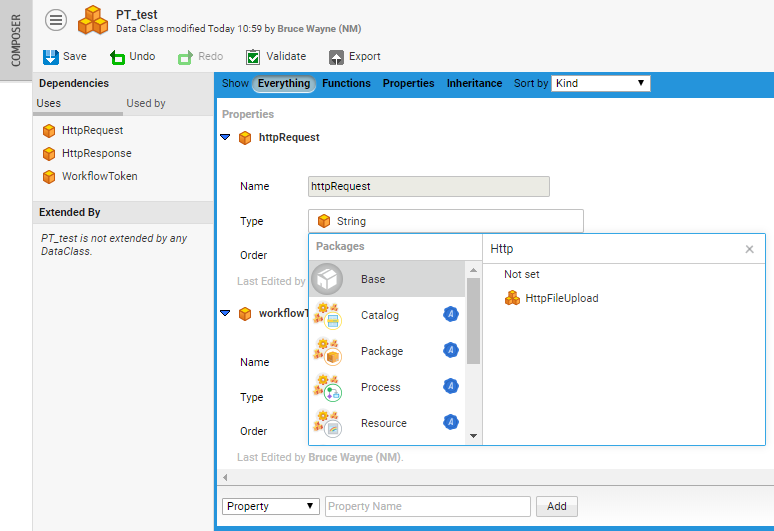Image resolution: width=774 pixels, height=531 pixels.
Task: Open the Sort by Kind dropdown
Action: coord(601,84)
